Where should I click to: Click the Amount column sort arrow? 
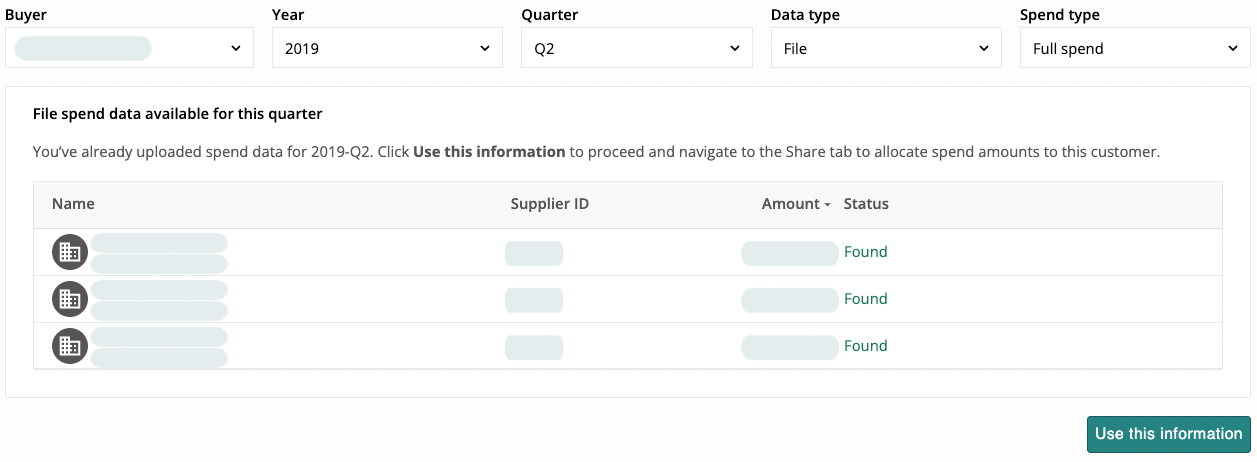[828, 205]
